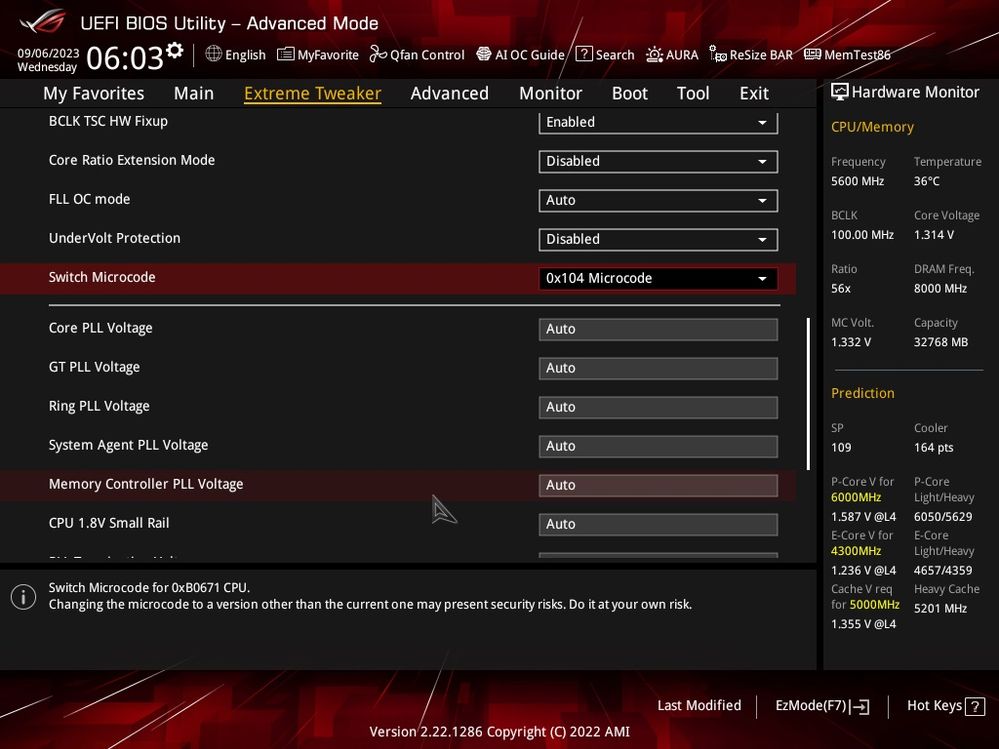Open the Search function

click(605, 54)
